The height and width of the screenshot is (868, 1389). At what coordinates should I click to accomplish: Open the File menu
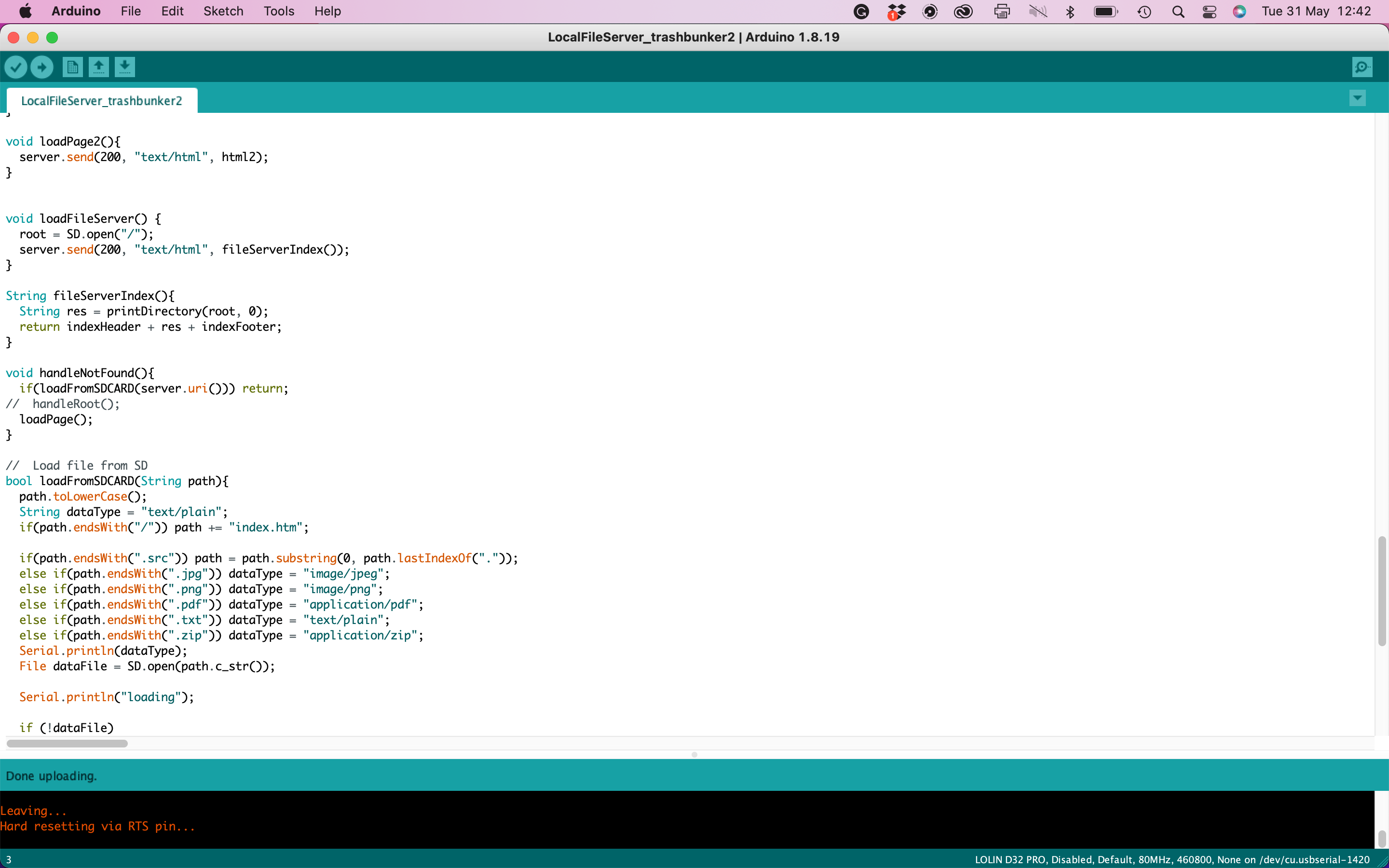click(x=130, y=12)
